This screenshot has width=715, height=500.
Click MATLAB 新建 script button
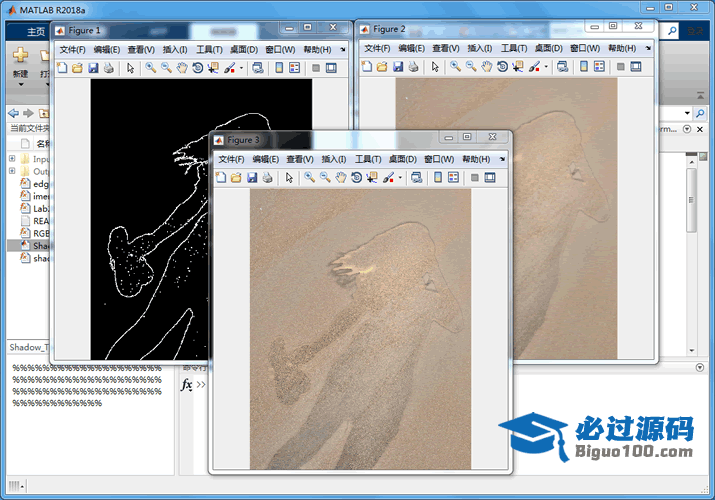click(20, 62)
